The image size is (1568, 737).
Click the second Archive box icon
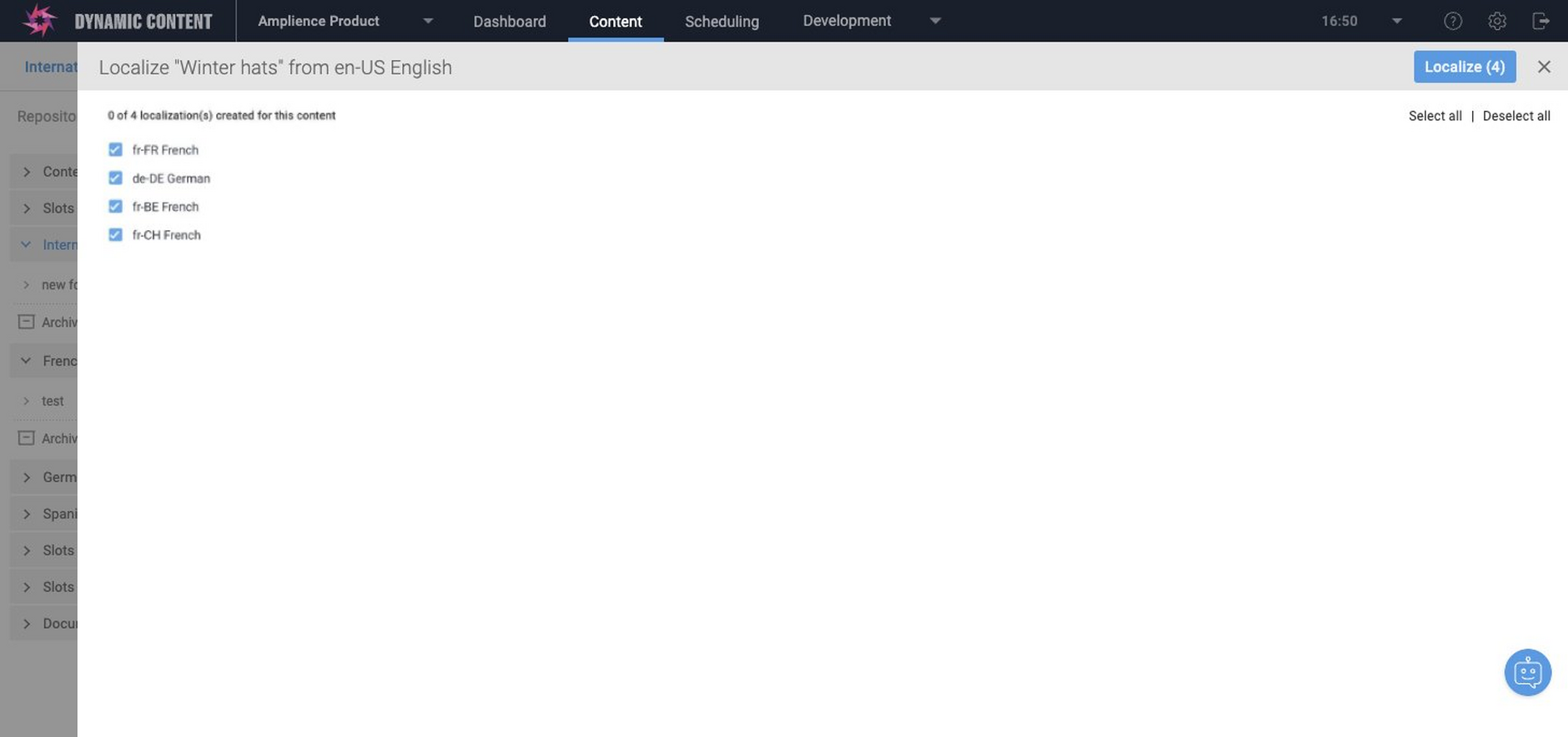pyautogui.click(x=26, y=438)
